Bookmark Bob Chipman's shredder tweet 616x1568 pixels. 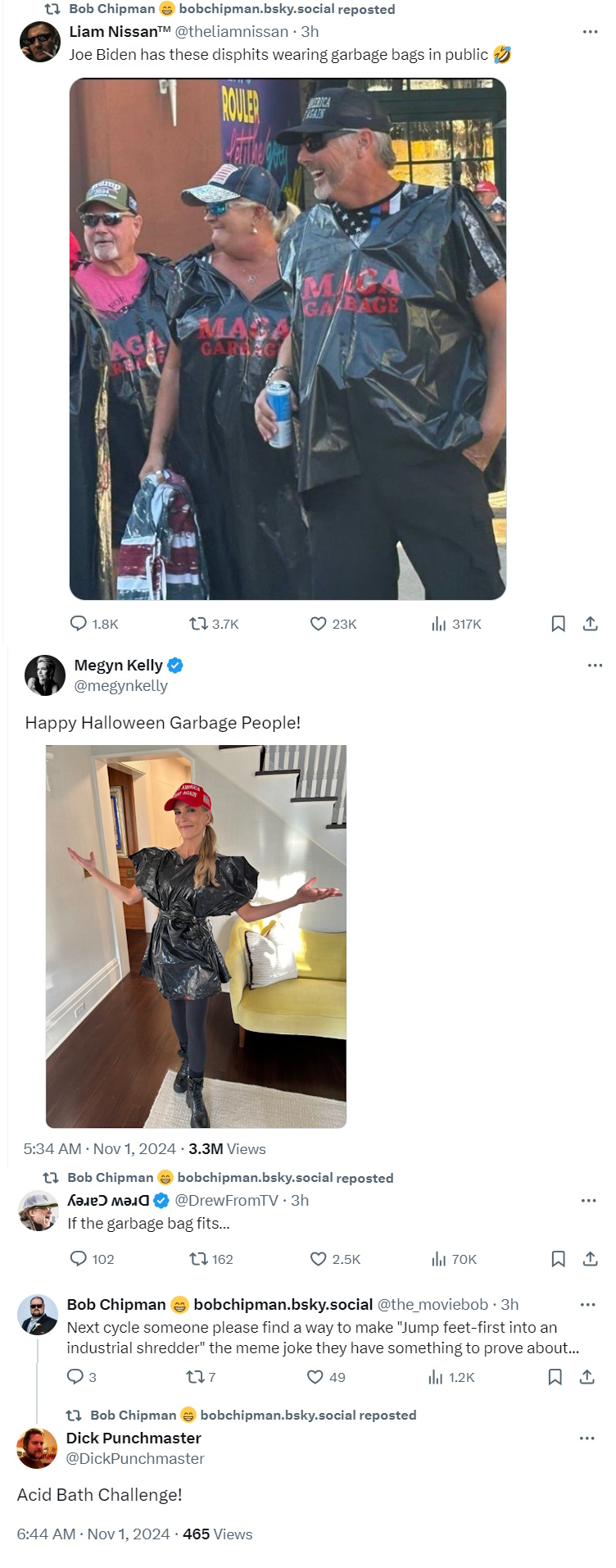point(555,1376)
